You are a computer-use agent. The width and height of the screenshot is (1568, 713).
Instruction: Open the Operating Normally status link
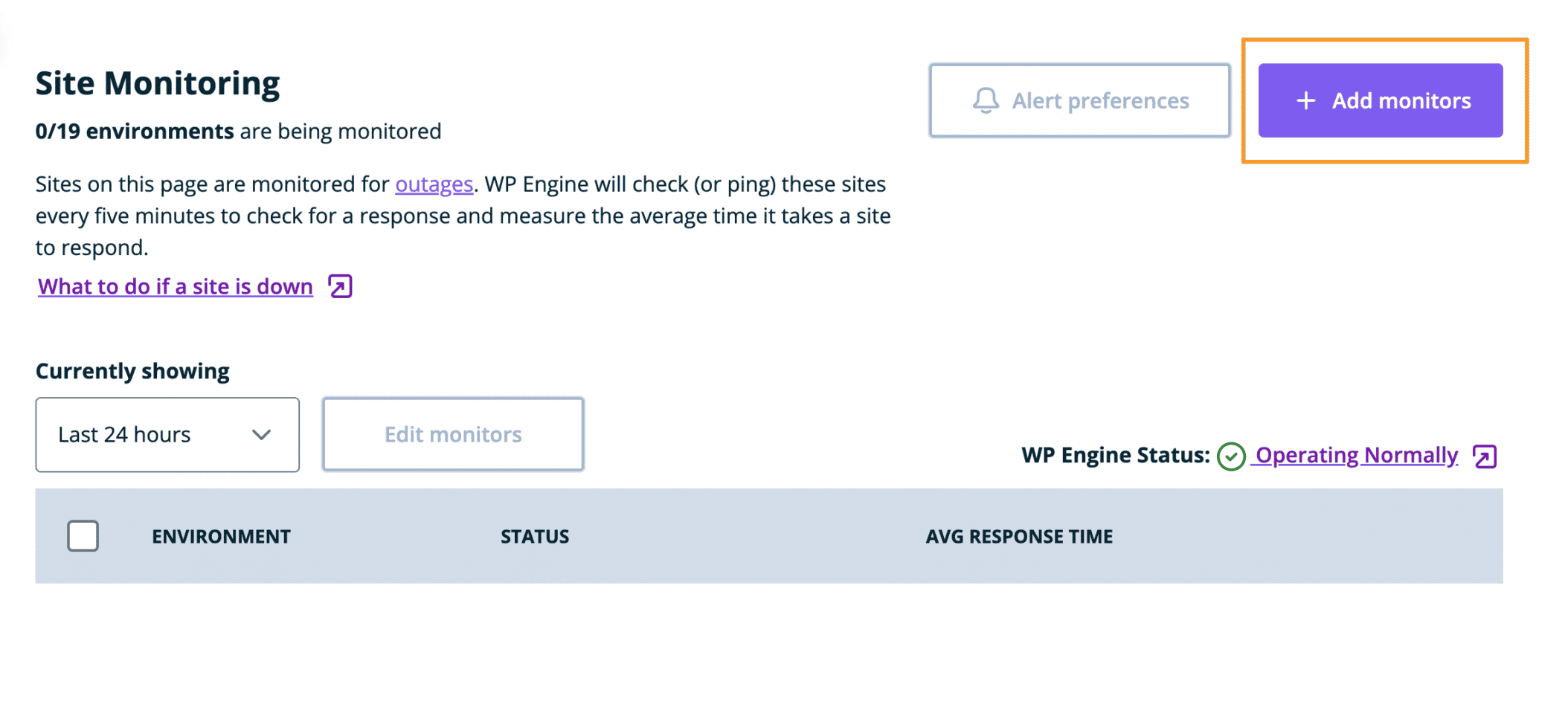(x=1356, y=455)
